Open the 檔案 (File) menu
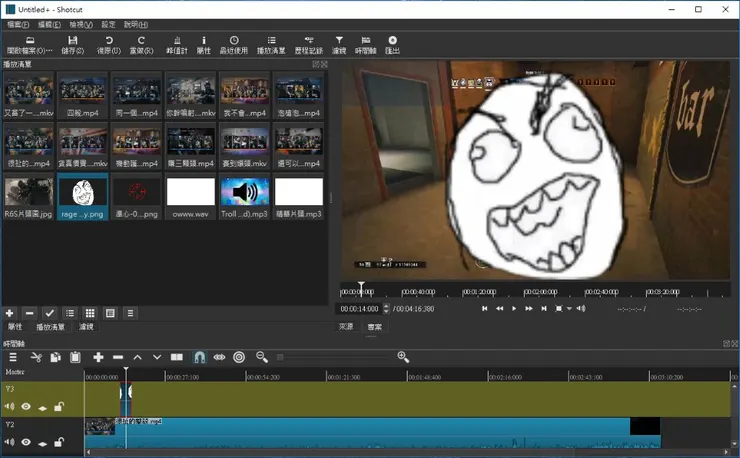 [17, 24]
